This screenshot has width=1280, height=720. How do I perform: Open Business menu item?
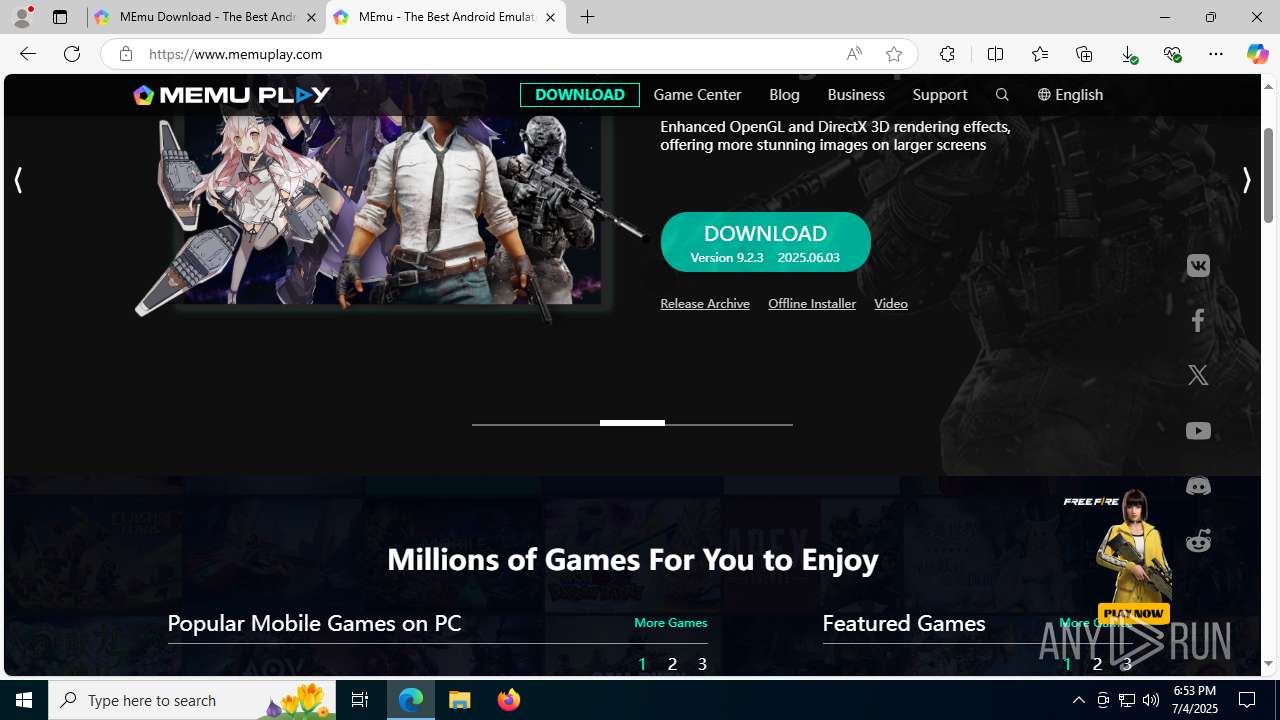856,95
